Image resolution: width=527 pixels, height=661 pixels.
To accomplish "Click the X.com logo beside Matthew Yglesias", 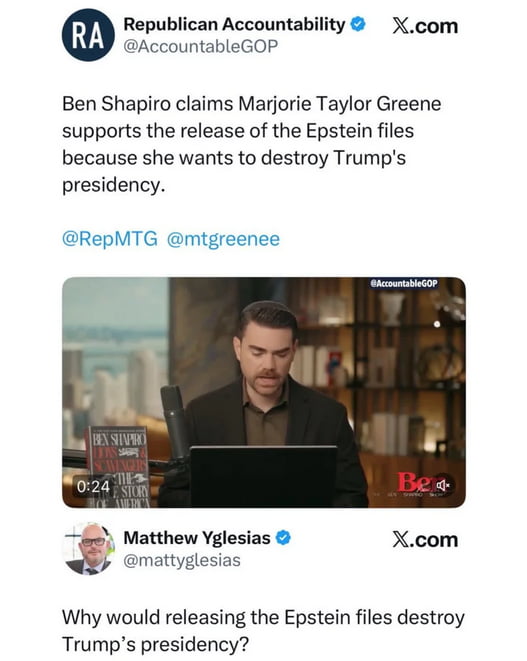I will pyautogui.click(x=425, y=540).
